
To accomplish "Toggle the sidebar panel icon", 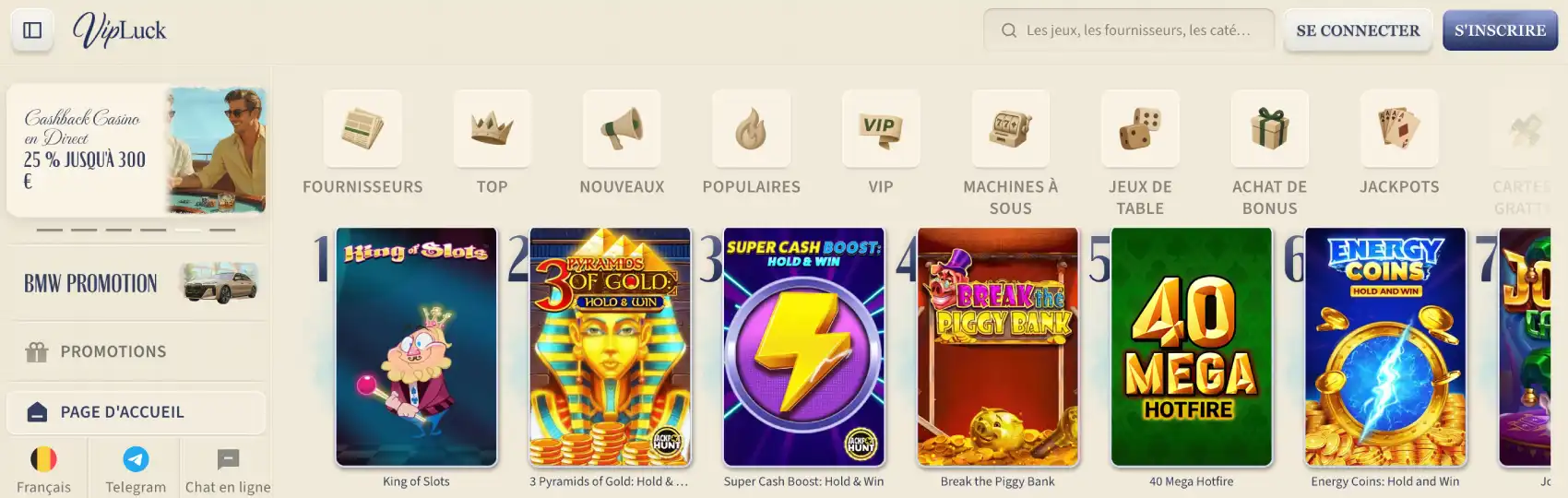I will [32, 30].
